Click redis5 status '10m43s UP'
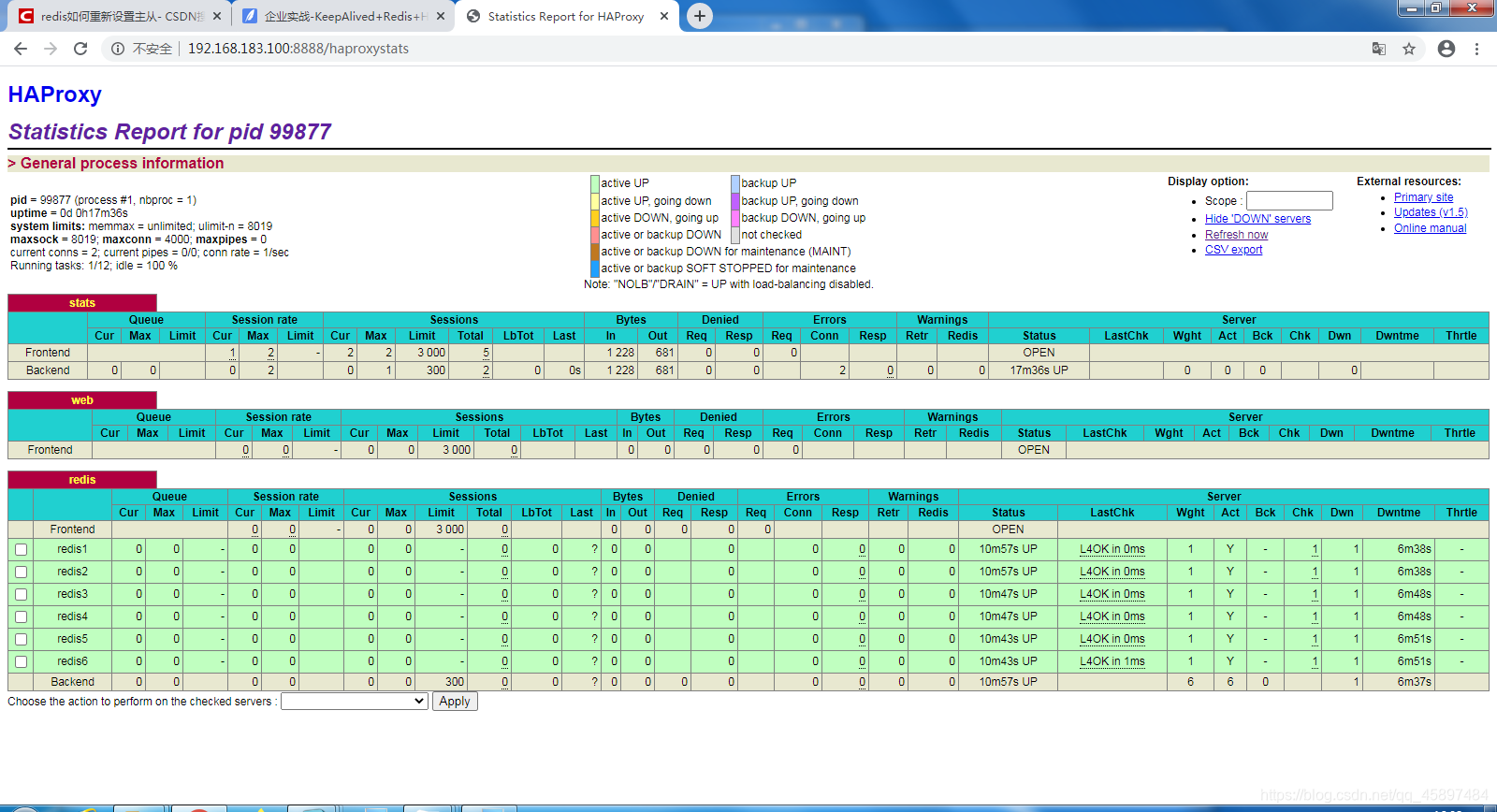Image resolution: width=1497 pixels, height=812 pixels. tap(1008, 640)
